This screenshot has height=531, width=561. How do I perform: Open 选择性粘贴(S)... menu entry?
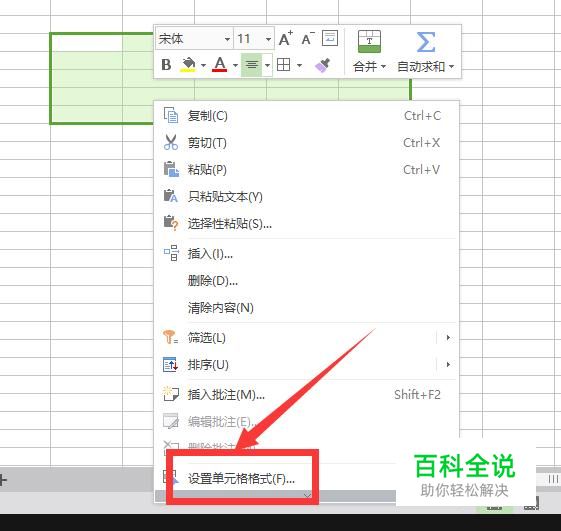coord(306,224)
